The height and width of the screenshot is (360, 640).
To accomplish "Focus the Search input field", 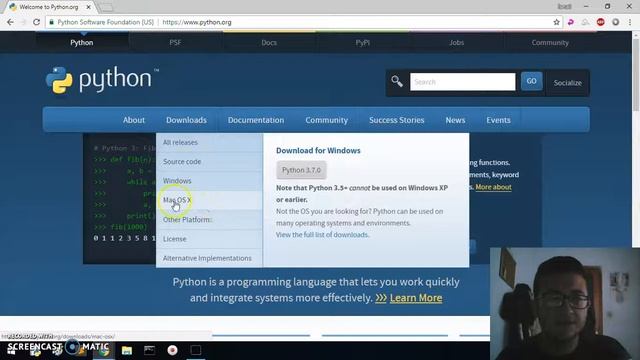I will [x=462, y=82].
